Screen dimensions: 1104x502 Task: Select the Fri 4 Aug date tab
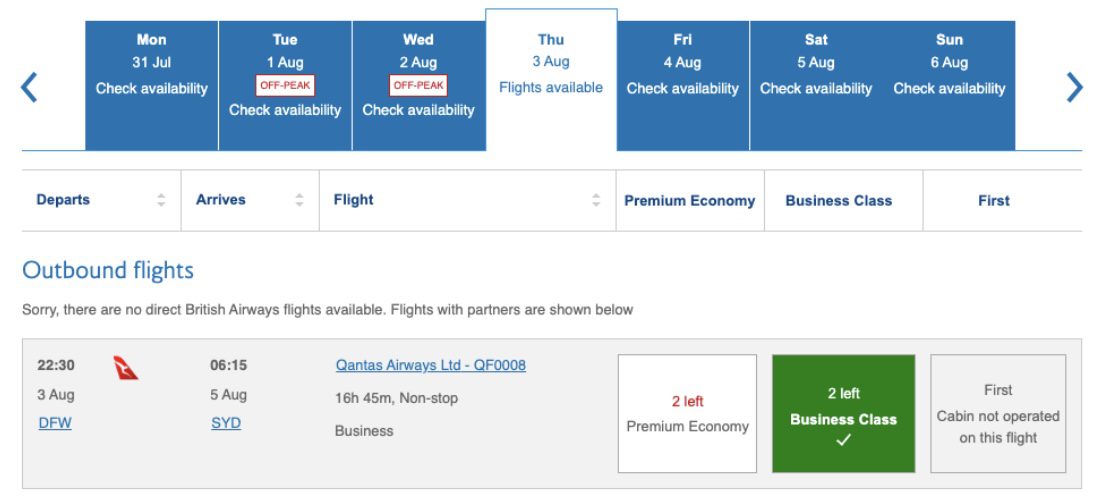click(x=683, y=86)
